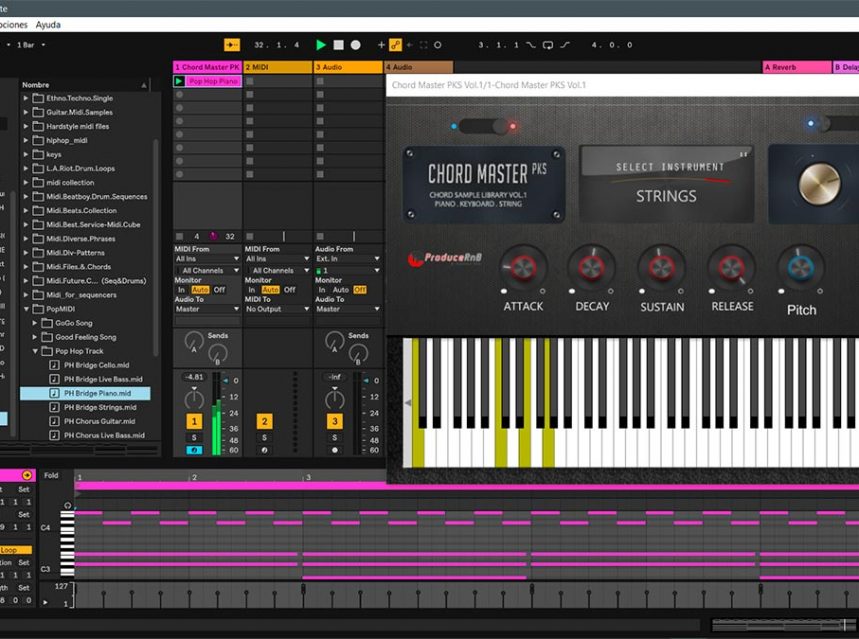Click the SELECT INSTRUMENT Strings display
Screen dimensions: 859x639
pos(667,184)
